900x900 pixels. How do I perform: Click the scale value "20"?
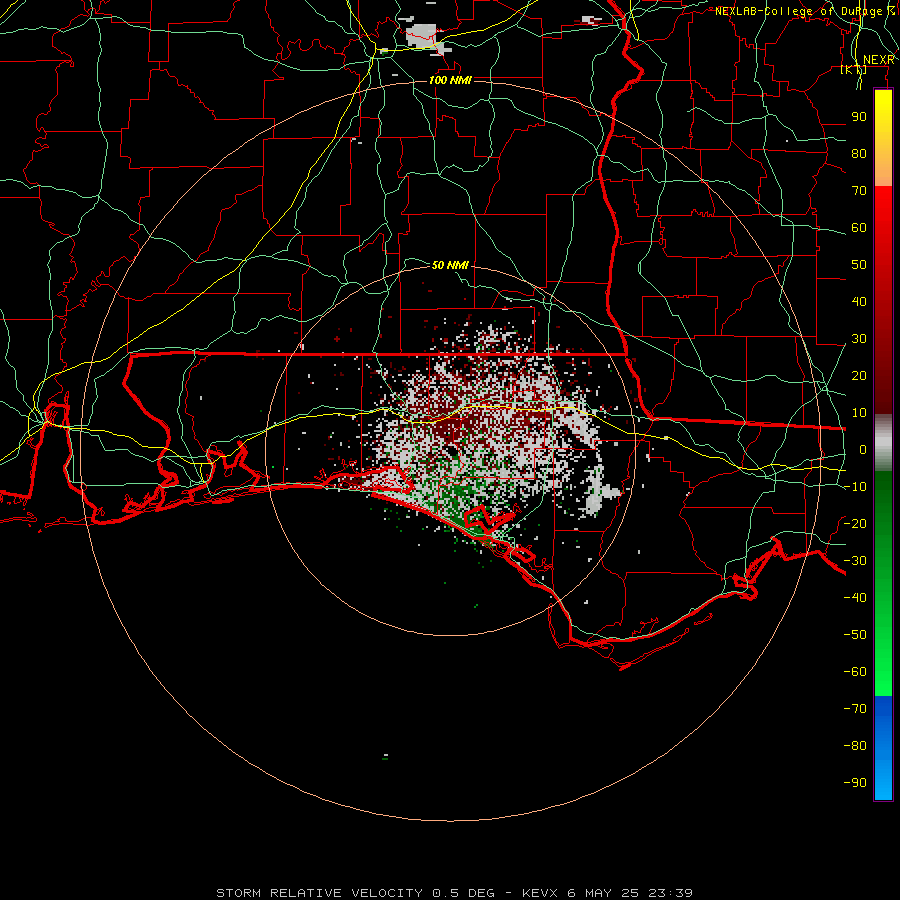pyautogui.click(x=859, y=376)
